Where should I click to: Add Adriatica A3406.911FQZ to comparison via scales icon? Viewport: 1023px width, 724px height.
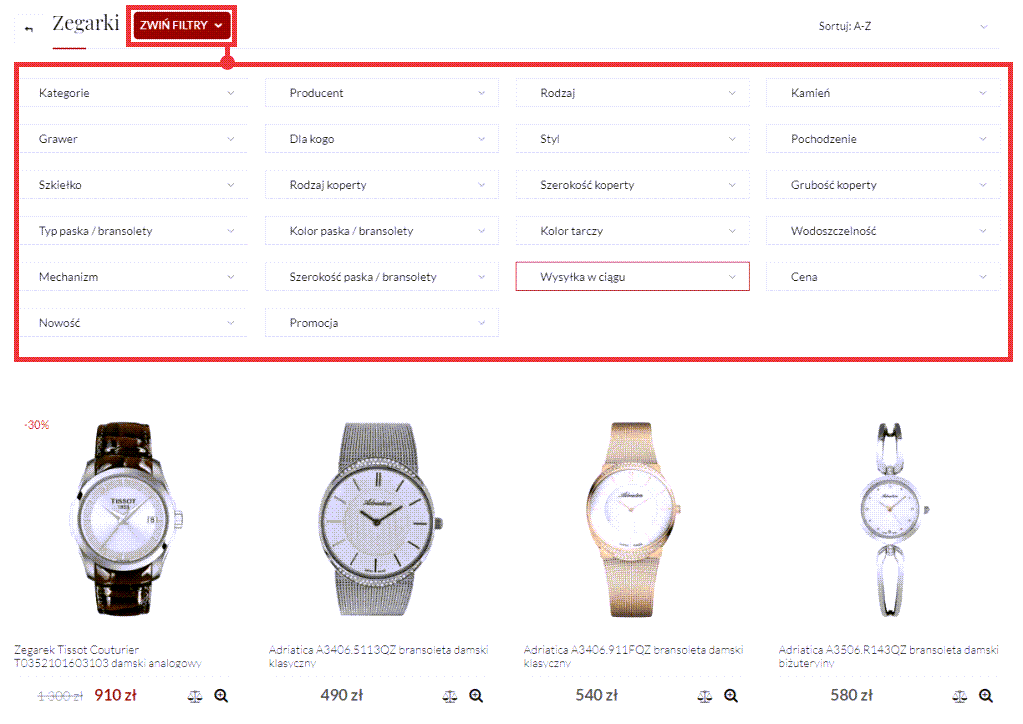point(706,696)
